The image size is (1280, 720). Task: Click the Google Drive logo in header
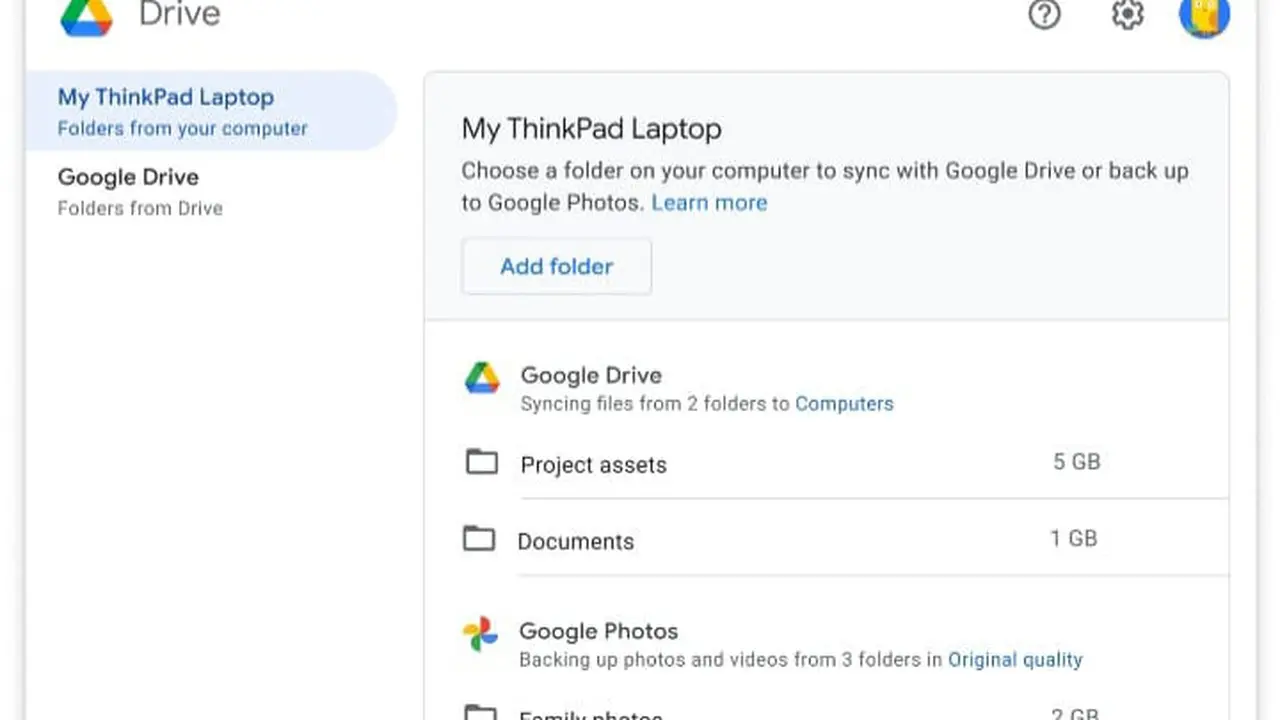coord(86,16)
